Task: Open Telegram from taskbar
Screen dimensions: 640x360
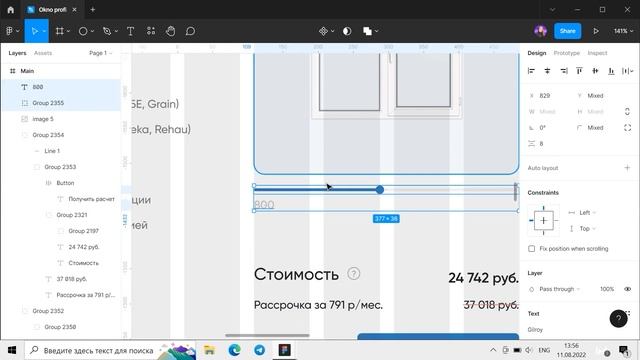Action: pyautogui.click(x=260, y=350)
